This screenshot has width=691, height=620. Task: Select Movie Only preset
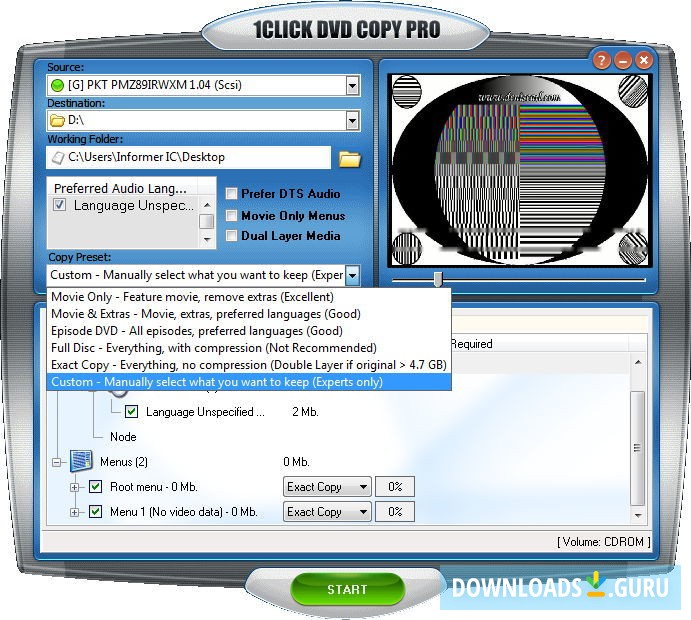(249, 297)
